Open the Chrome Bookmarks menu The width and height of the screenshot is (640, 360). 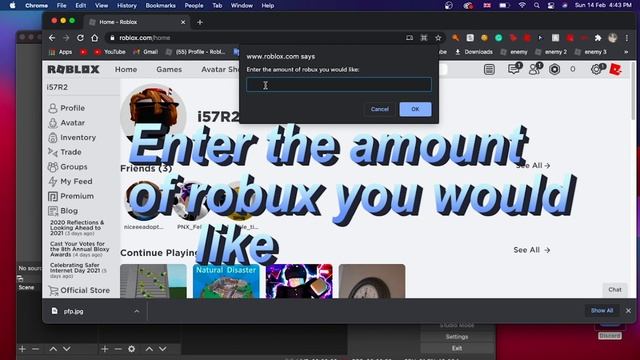coord(160,5)
